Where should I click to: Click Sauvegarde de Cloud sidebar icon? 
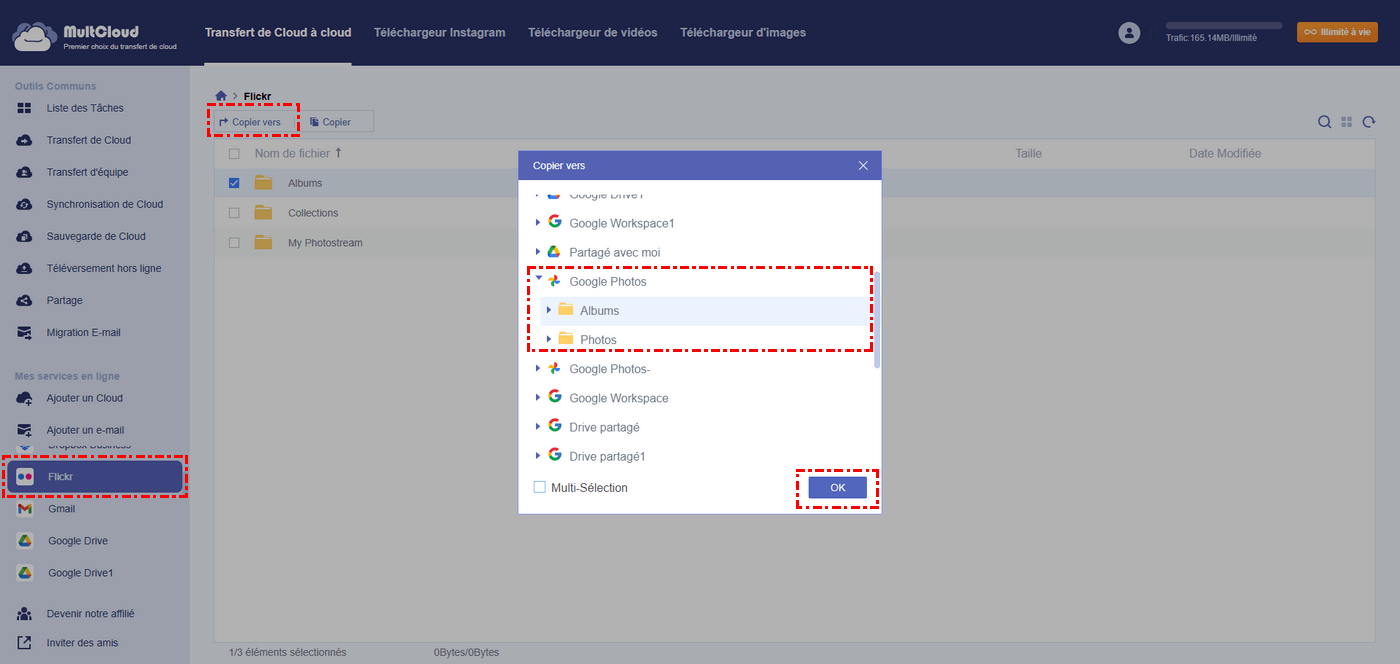[x=25, y=236]
